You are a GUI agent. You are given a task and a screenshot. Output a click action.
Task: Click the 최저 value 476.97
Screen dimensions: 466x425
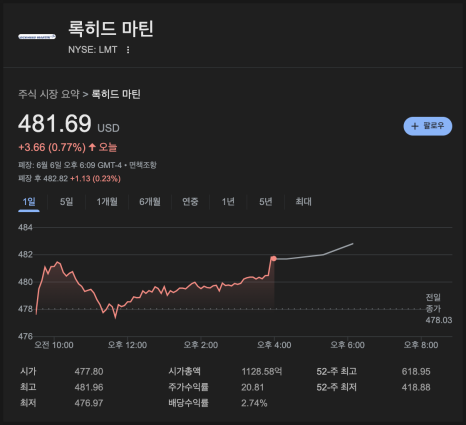point(89,403)
